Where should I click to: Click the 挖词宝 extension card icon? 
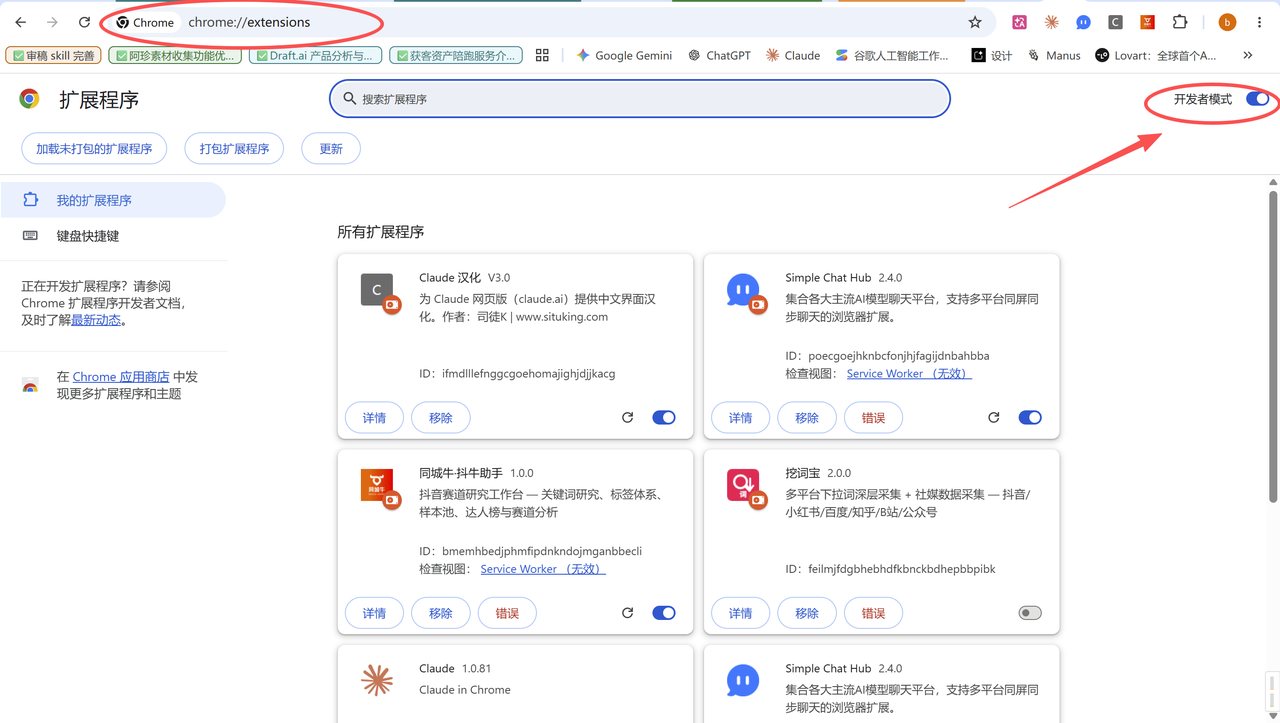coord(744,487)
